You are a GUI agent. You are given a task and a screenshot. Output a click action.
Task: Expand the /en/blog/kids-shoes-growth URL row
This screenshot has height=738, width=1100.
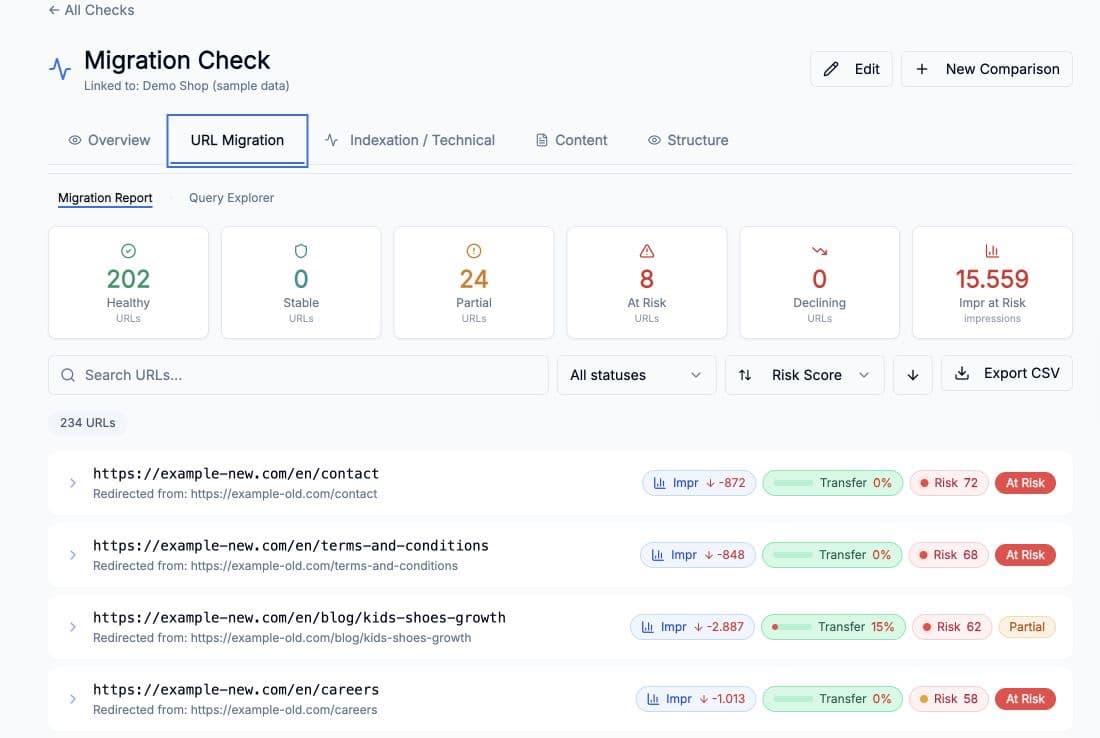coord(72,626)
